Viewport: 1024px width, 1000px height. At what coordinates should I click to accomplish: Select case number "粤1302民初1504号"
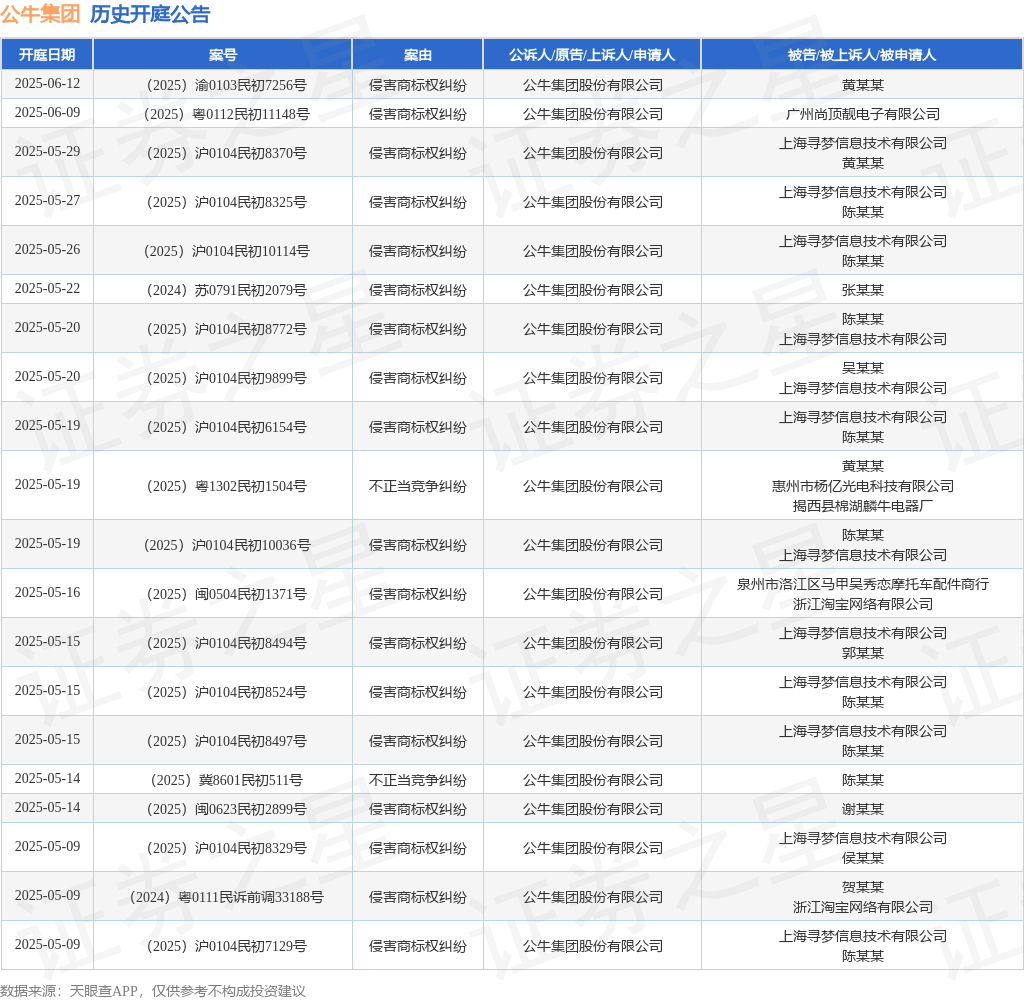(251, 486)
